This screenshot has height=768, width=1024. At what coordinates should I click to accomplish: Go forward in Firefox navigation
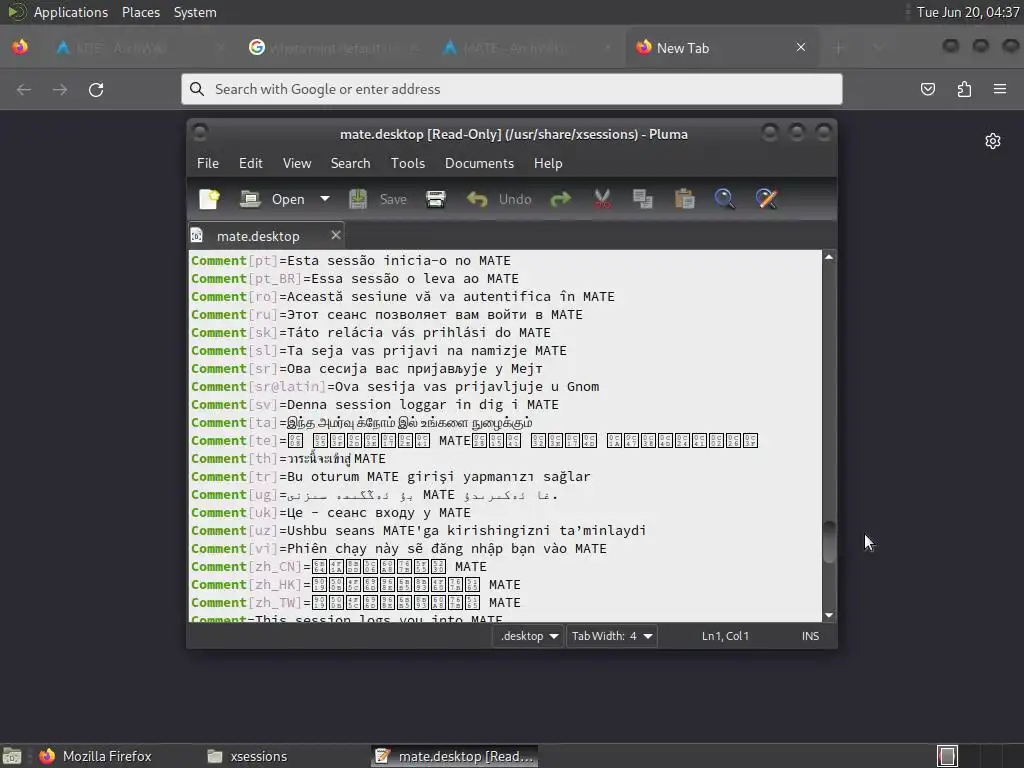point(60,89)
